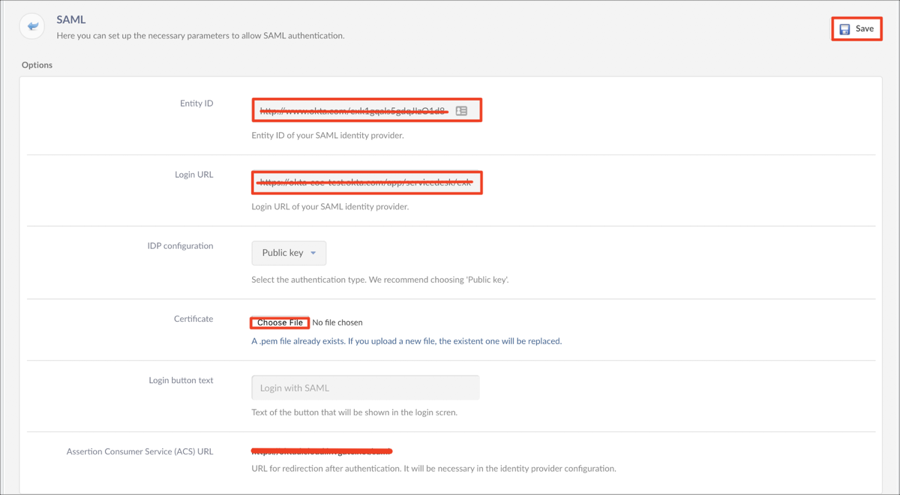Save the SAML settings
Viewport: 900px width, 495px height.
857,29
